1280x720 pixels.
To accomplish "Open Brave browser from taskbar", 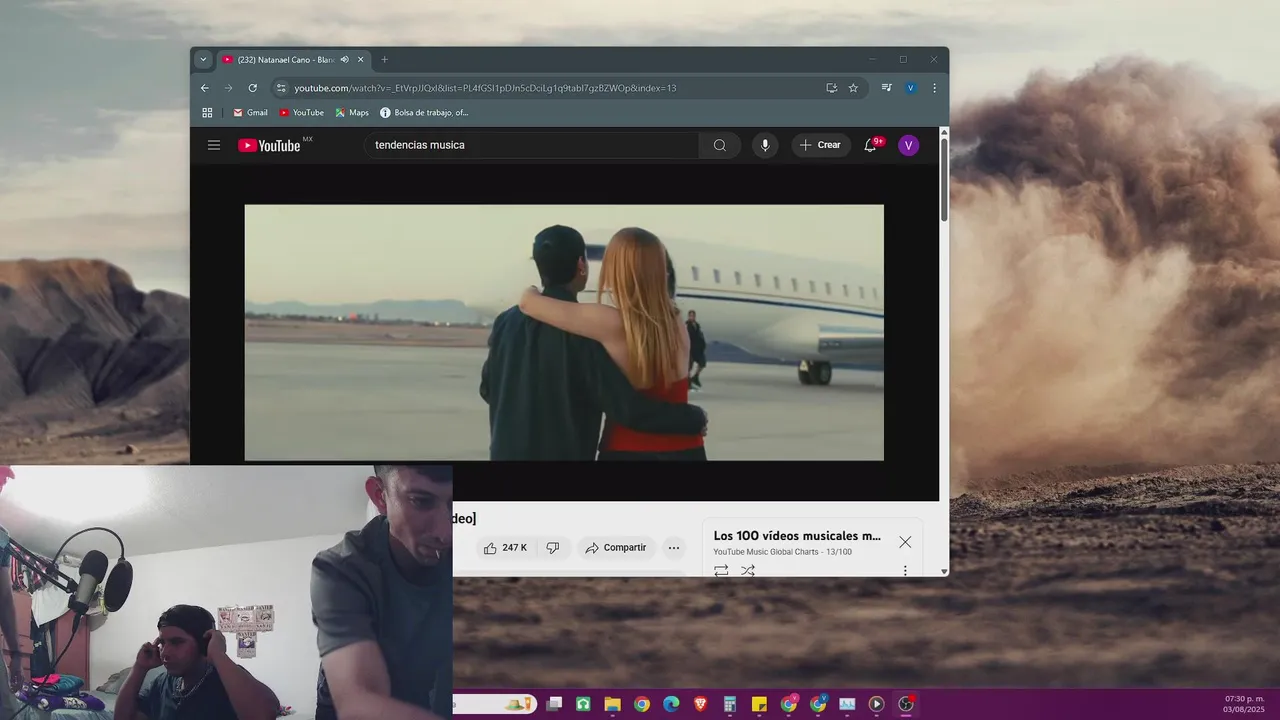I will coord(700,704).
